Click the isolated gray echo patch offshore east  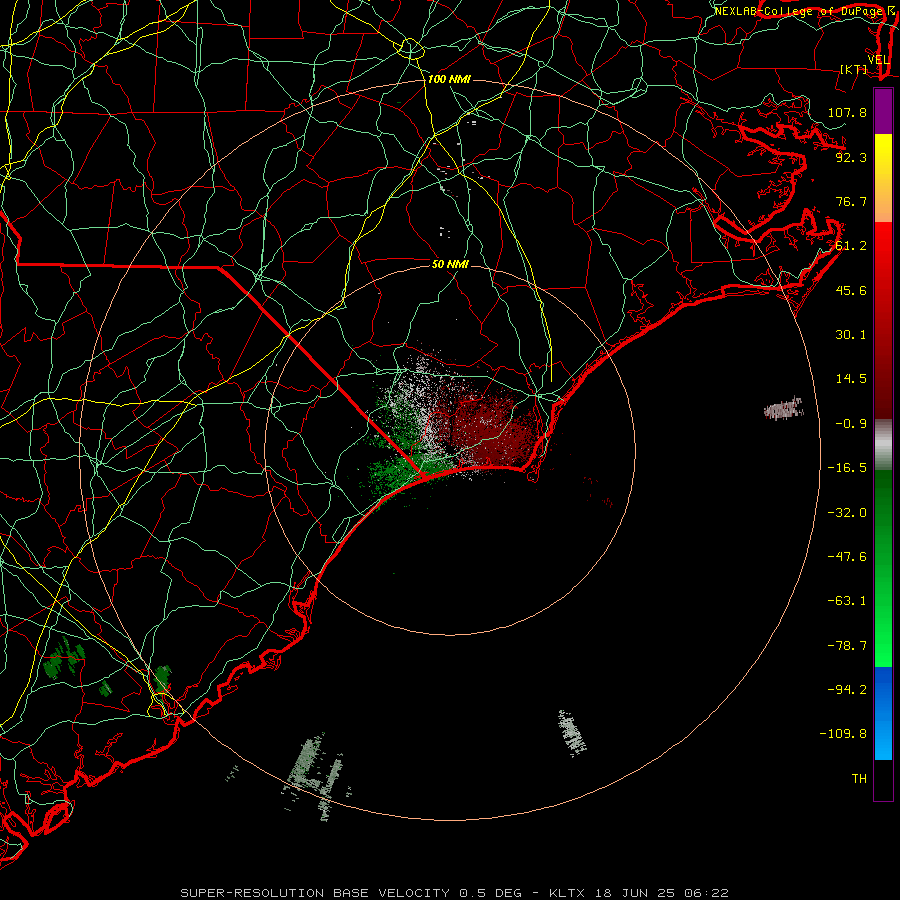point(784,409)
